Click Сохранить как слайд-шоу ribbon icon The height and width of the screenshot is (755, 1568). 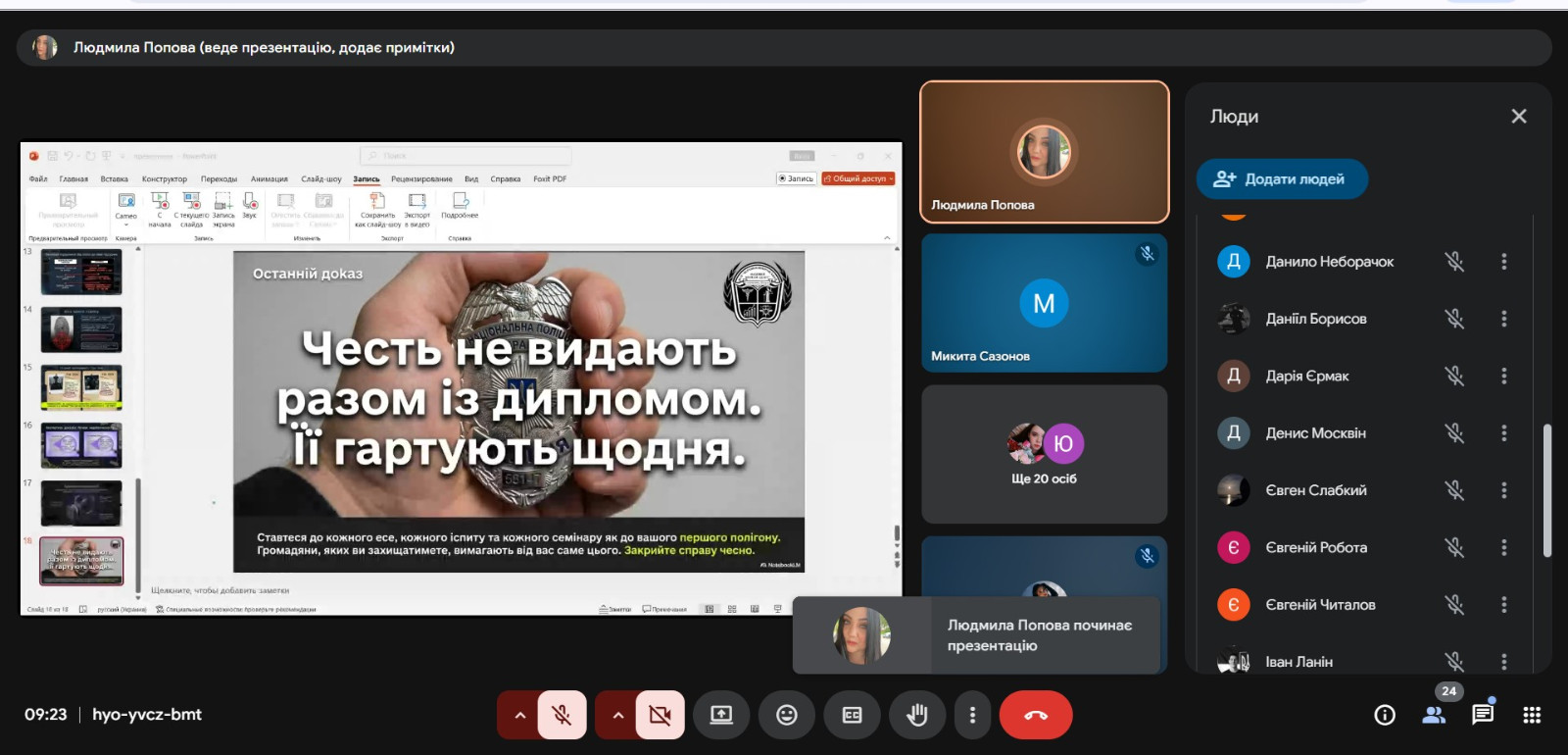[x=377, y=210]
